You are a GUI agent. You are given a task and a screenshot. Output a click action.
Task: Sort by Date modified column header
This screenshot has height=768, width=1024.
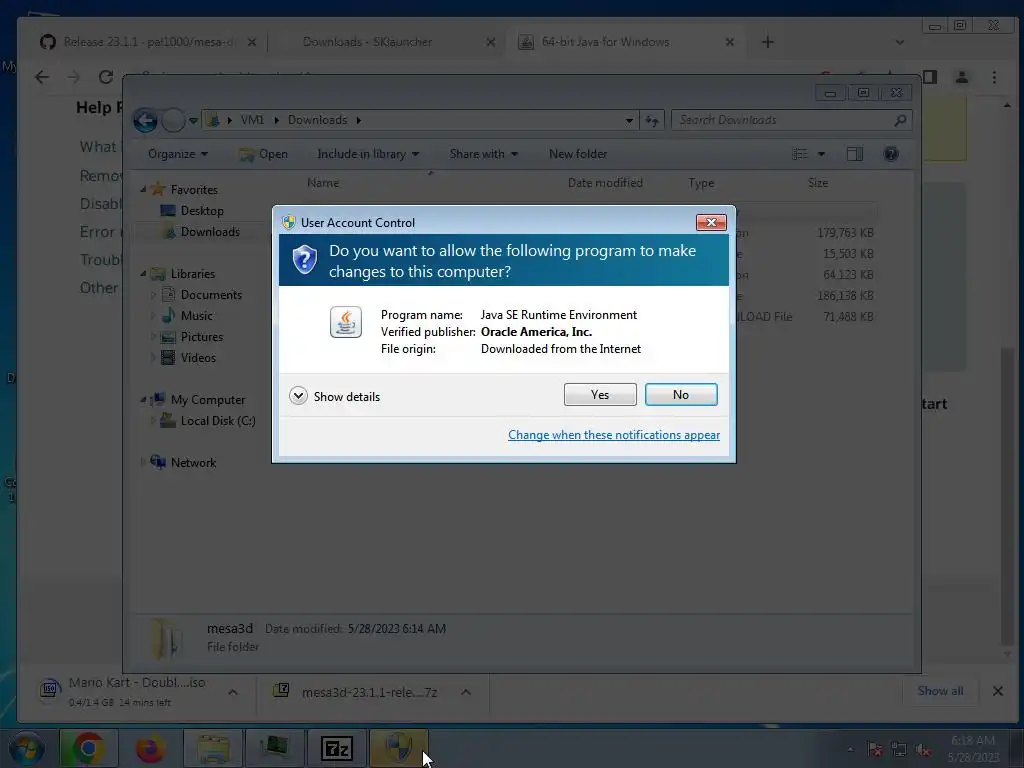click(605, 183)
